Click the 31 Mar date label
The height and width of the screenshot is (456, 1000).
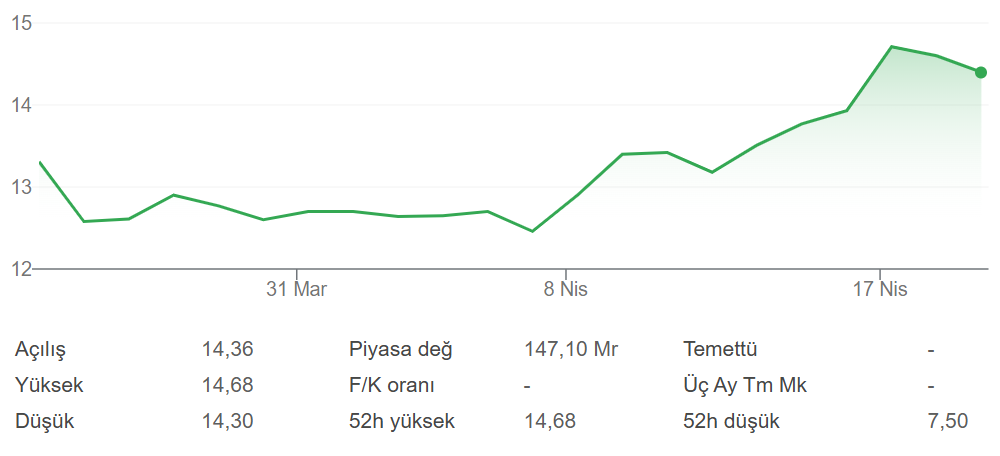coord(297,290)
